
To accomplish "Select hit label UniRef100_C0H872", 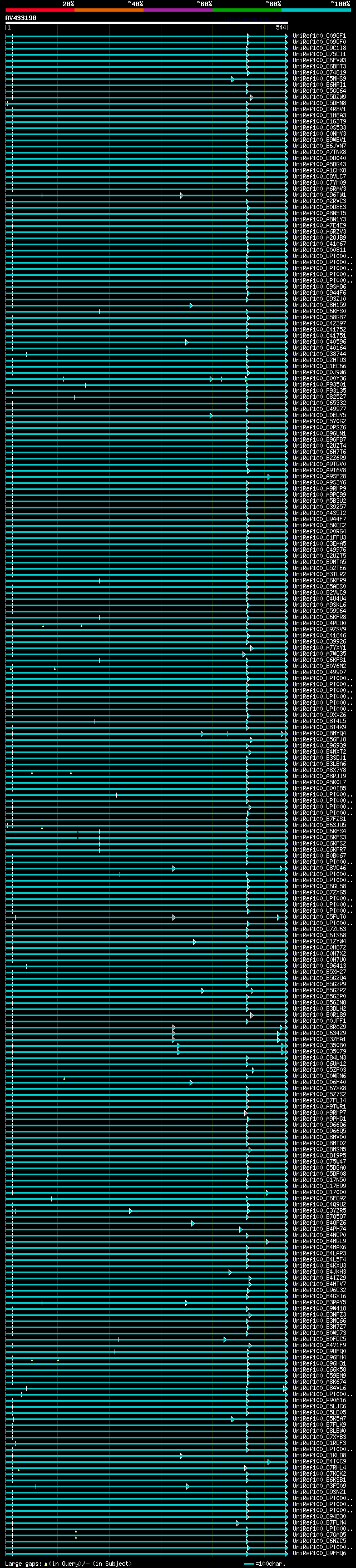I will pyautogui.click(x=319, y=947).
